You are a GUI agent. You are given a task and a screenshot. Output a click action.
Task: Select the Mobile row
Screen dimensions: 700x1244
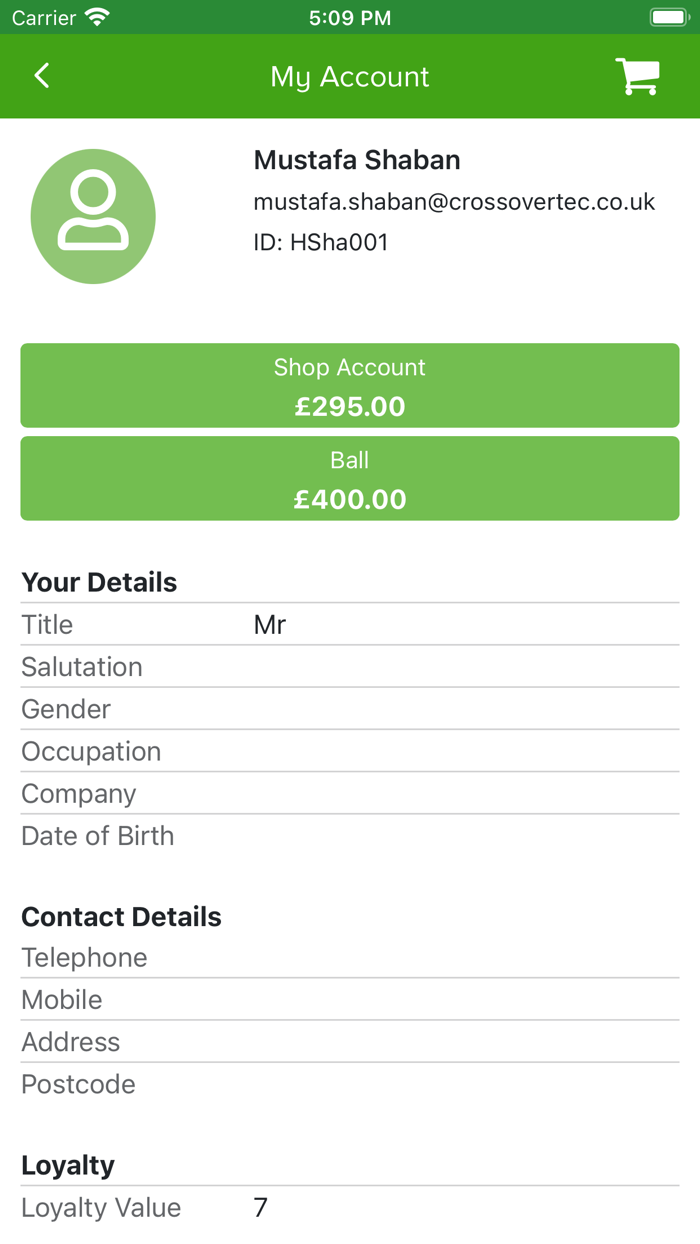click(x=350, y=1000)
